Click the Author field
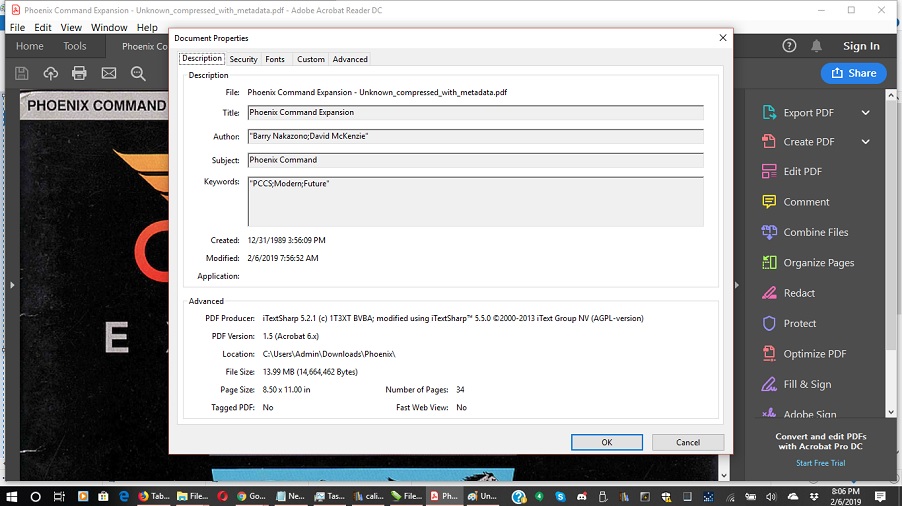This screenshot has height=506, width=902. click(x=475, y=136)
